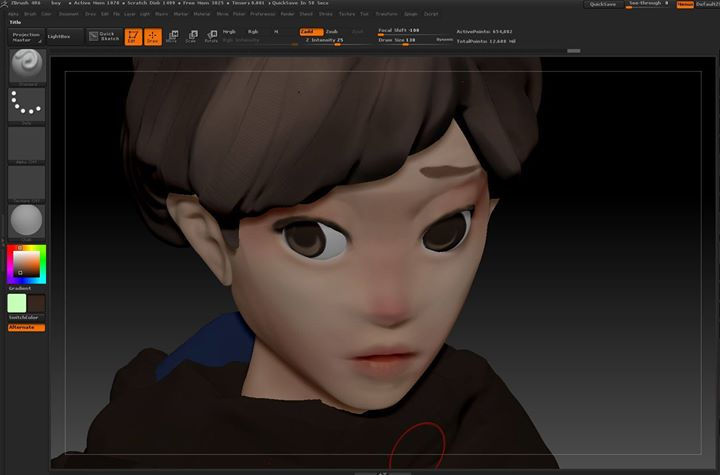Adjust the Z Intensity slider
The height and width of the screenshot is (475, 720).
(337, 41)
